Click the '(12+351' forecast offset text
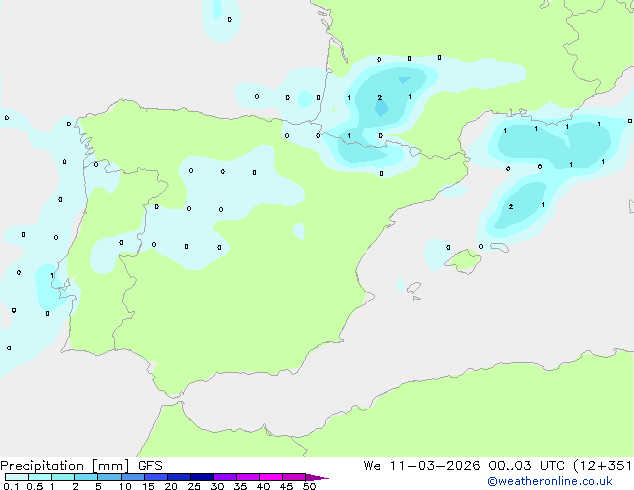This screenshot has width=634, height=490. [602, 466]
